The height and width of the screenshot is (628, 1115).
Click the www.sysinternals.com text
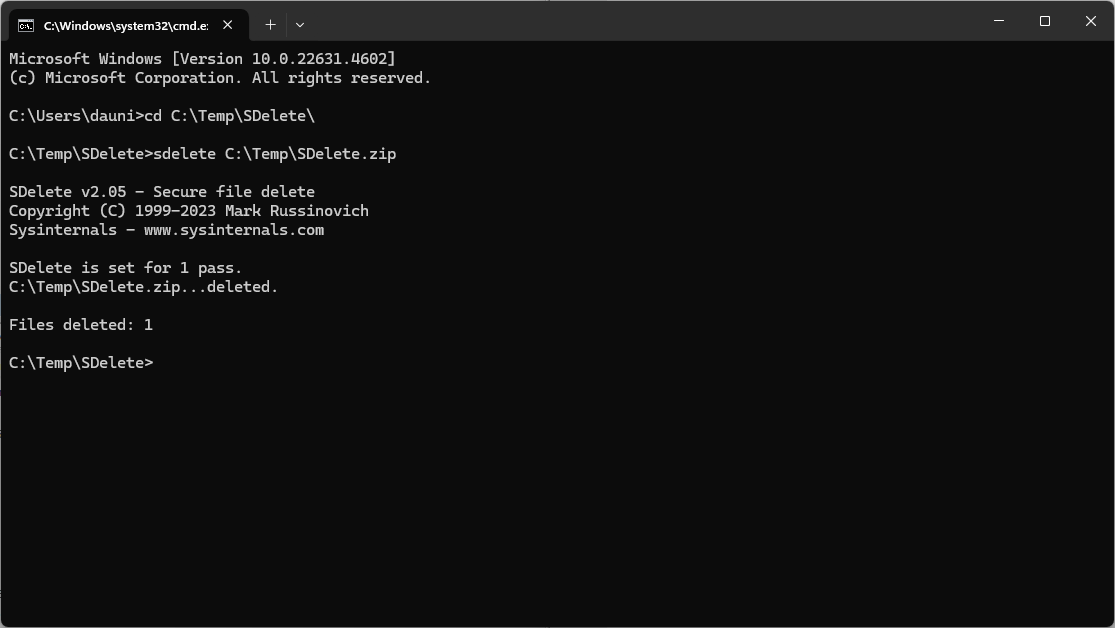point(234,230)
